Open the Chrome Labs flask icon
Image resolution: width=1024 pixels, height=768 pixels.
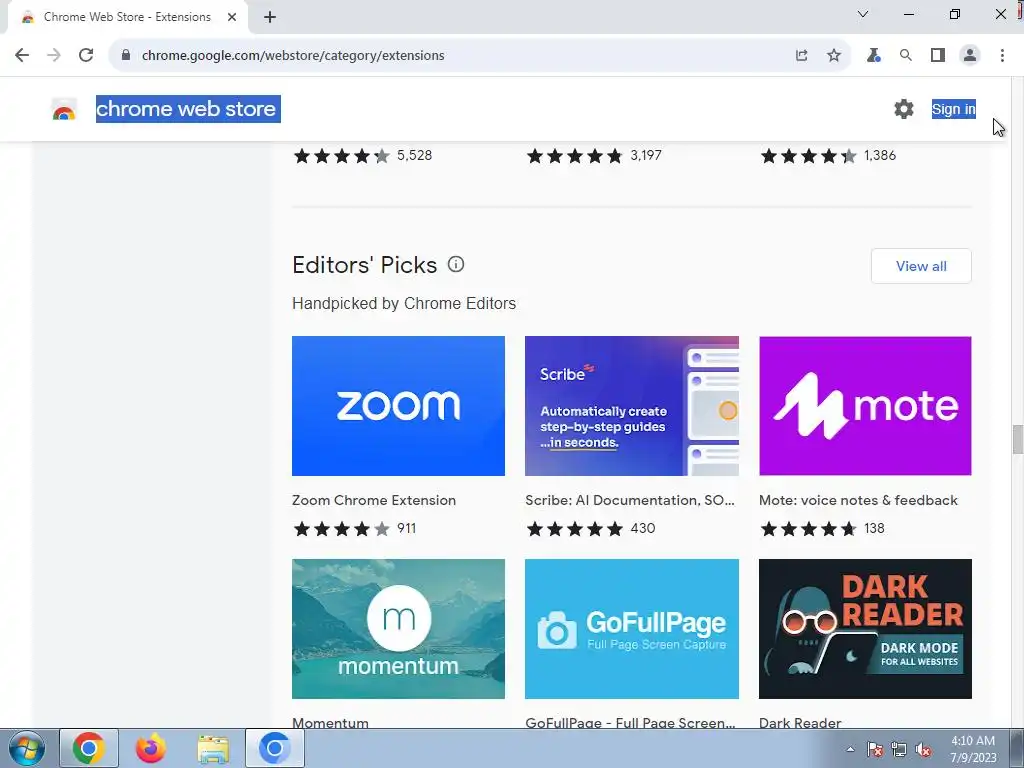coord(873,56)
